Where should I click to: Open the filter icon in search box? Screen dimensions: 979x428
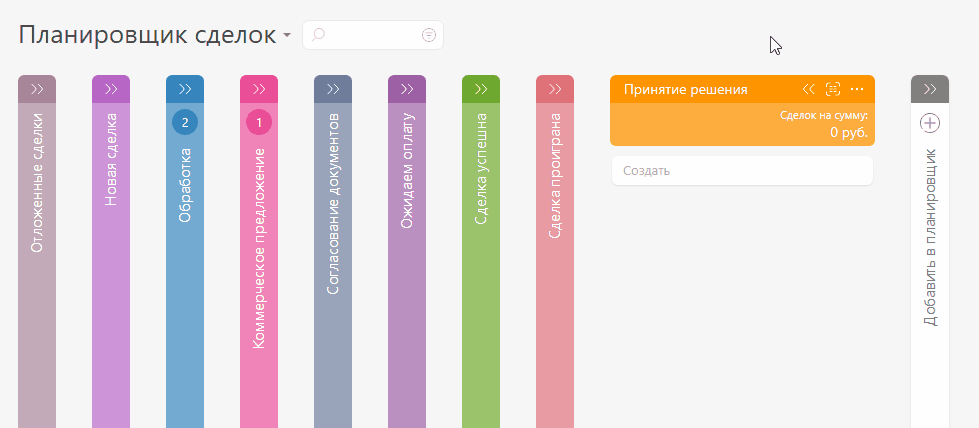click(x=428, y=35)
